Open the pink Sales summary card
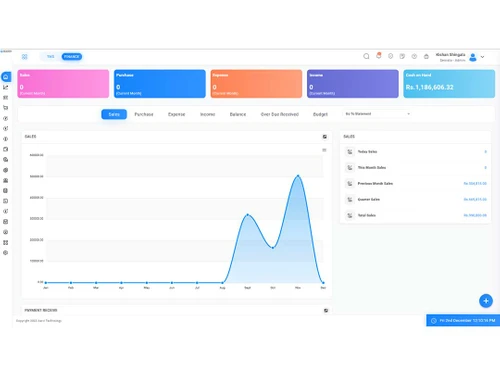 tap(63, 84)
